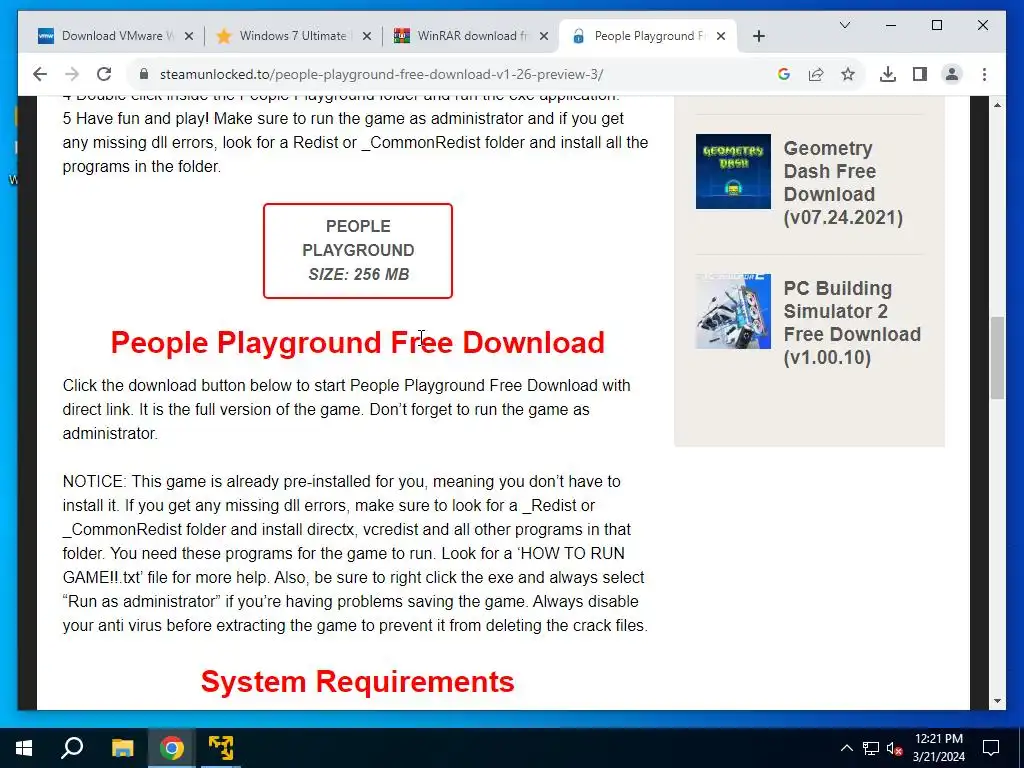Click the Chrome taskbar icon

[172, 748]
